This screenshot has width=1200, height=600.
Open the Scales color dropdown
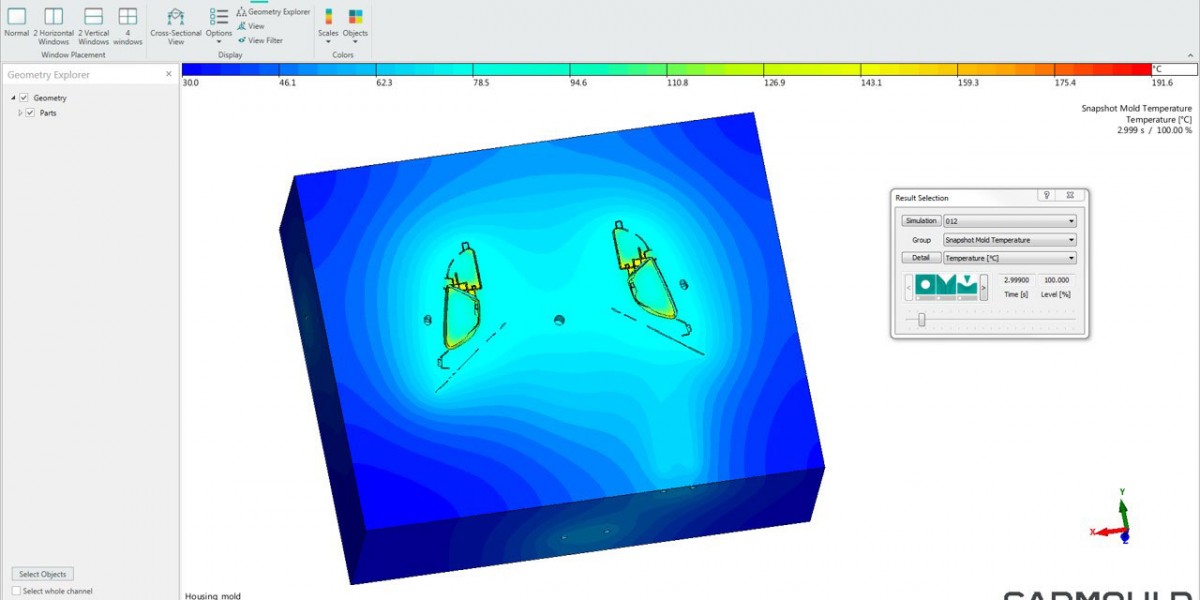[x=328, y=22]
